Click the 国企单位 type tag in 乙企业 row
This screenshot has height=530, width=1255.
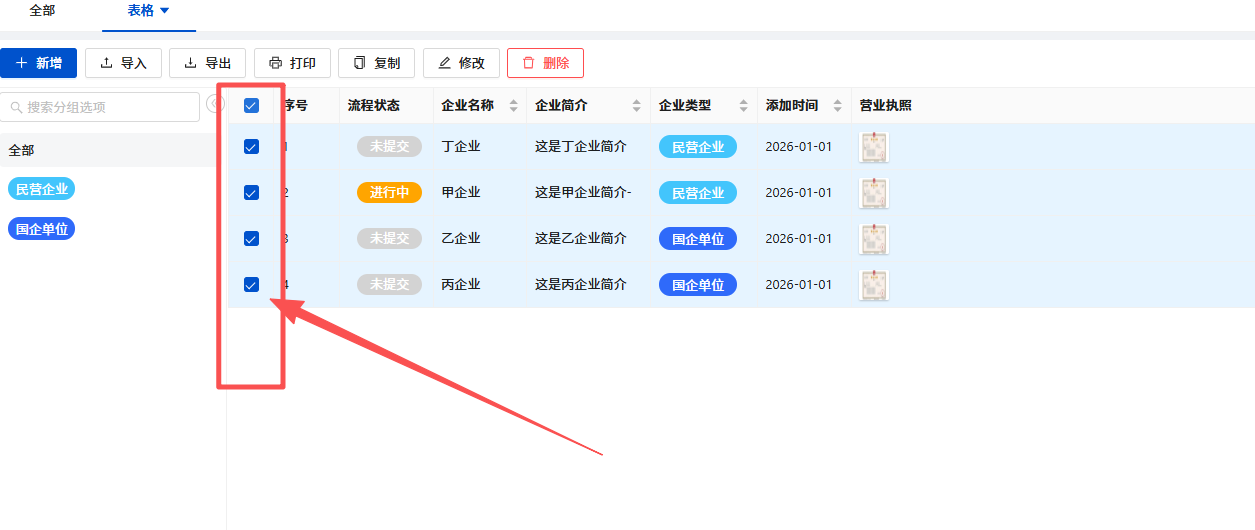[x=698, y=239]
